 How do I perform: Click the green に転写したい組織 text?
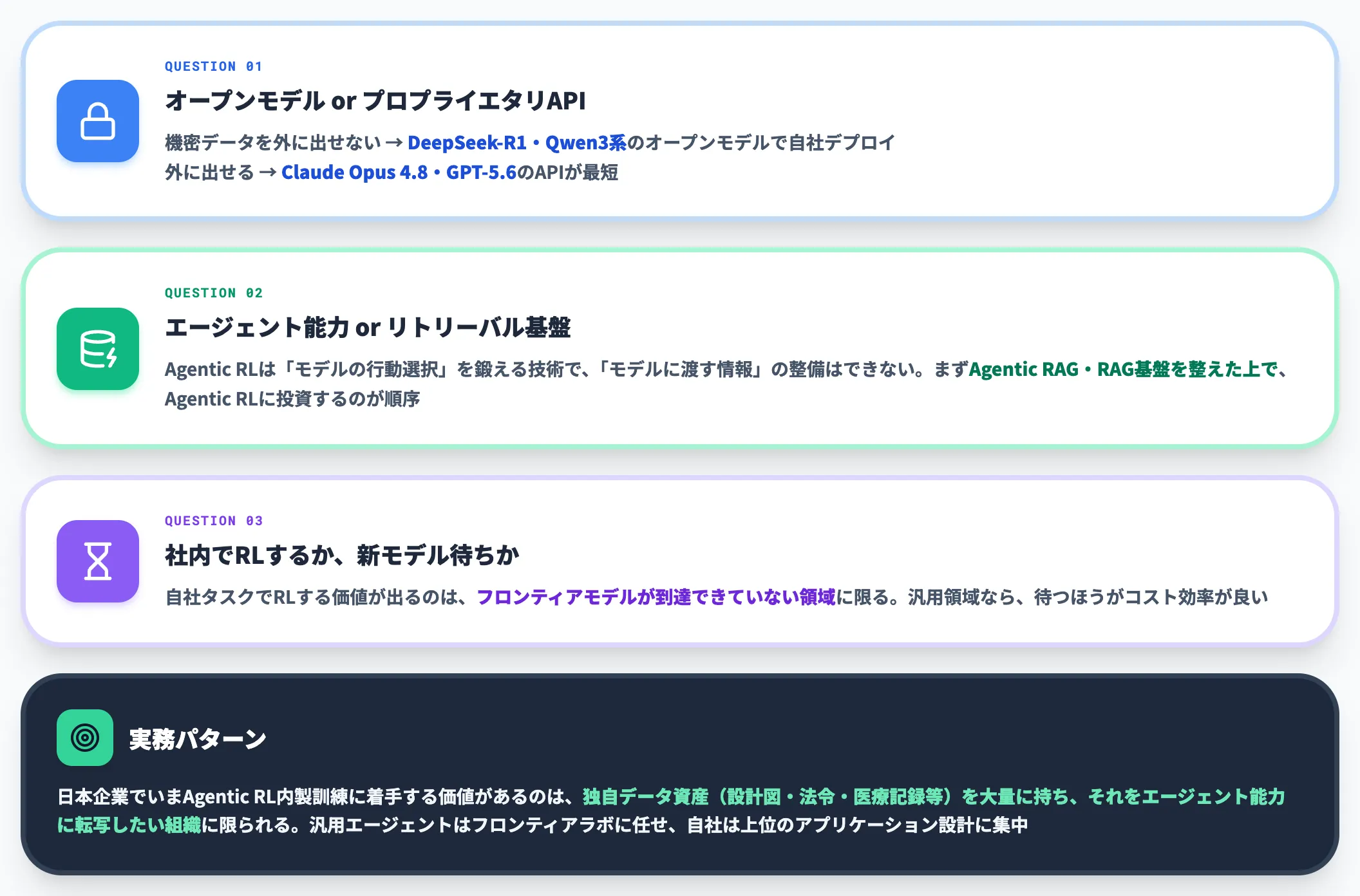(x=129, y=825)
